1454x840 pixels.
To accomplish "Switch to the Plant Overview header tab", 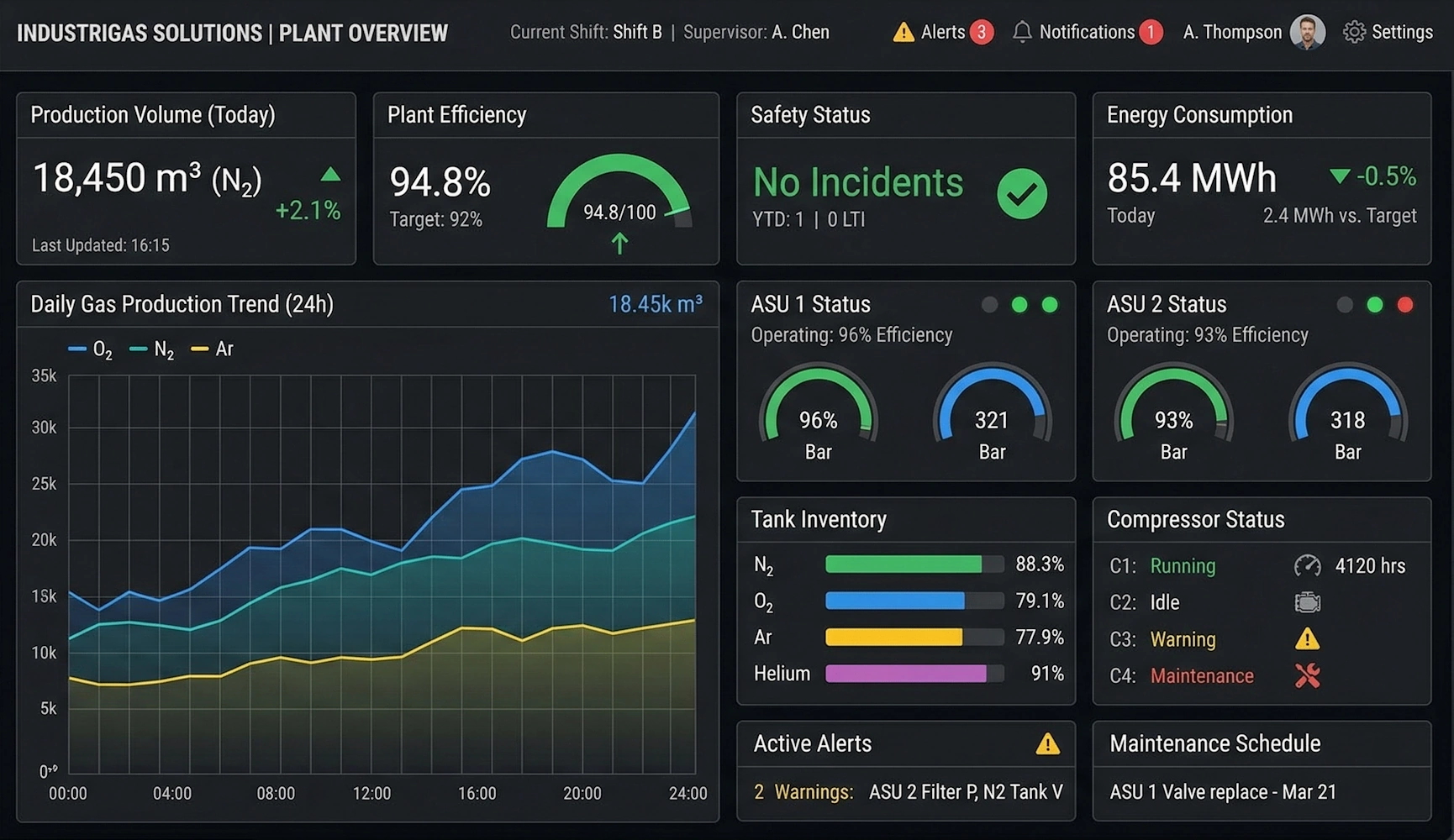I will (x=363, y=33).
